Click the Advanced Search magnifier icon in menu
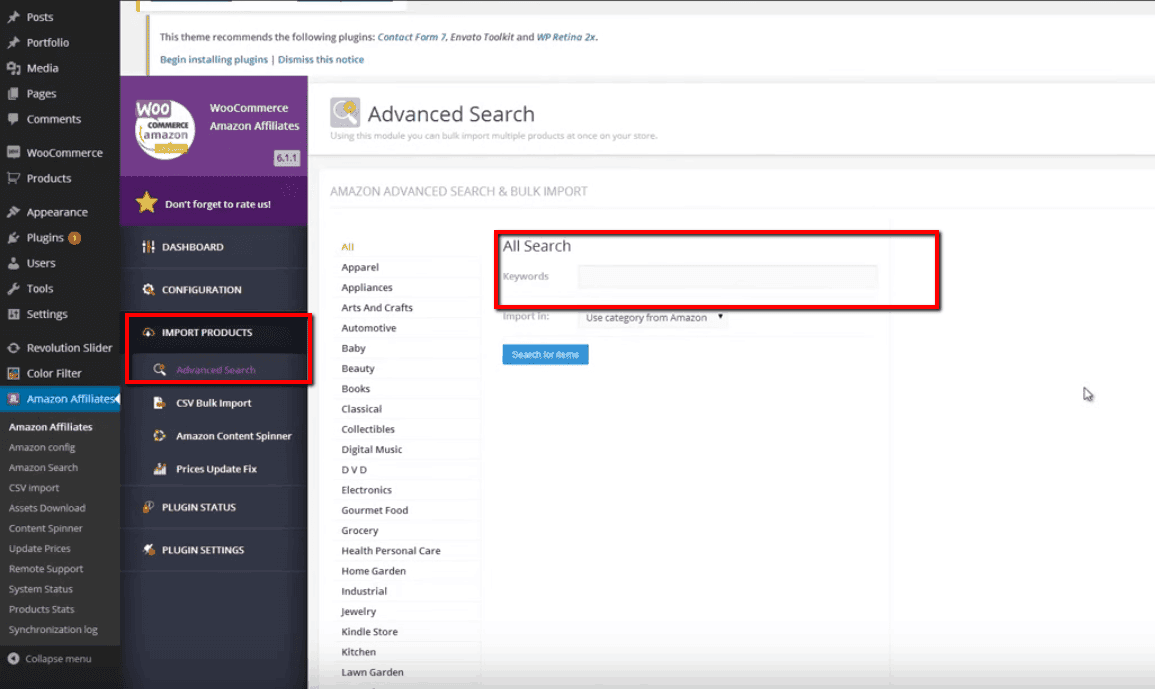Screen dimensions: 1155x689 pos(159,369)
